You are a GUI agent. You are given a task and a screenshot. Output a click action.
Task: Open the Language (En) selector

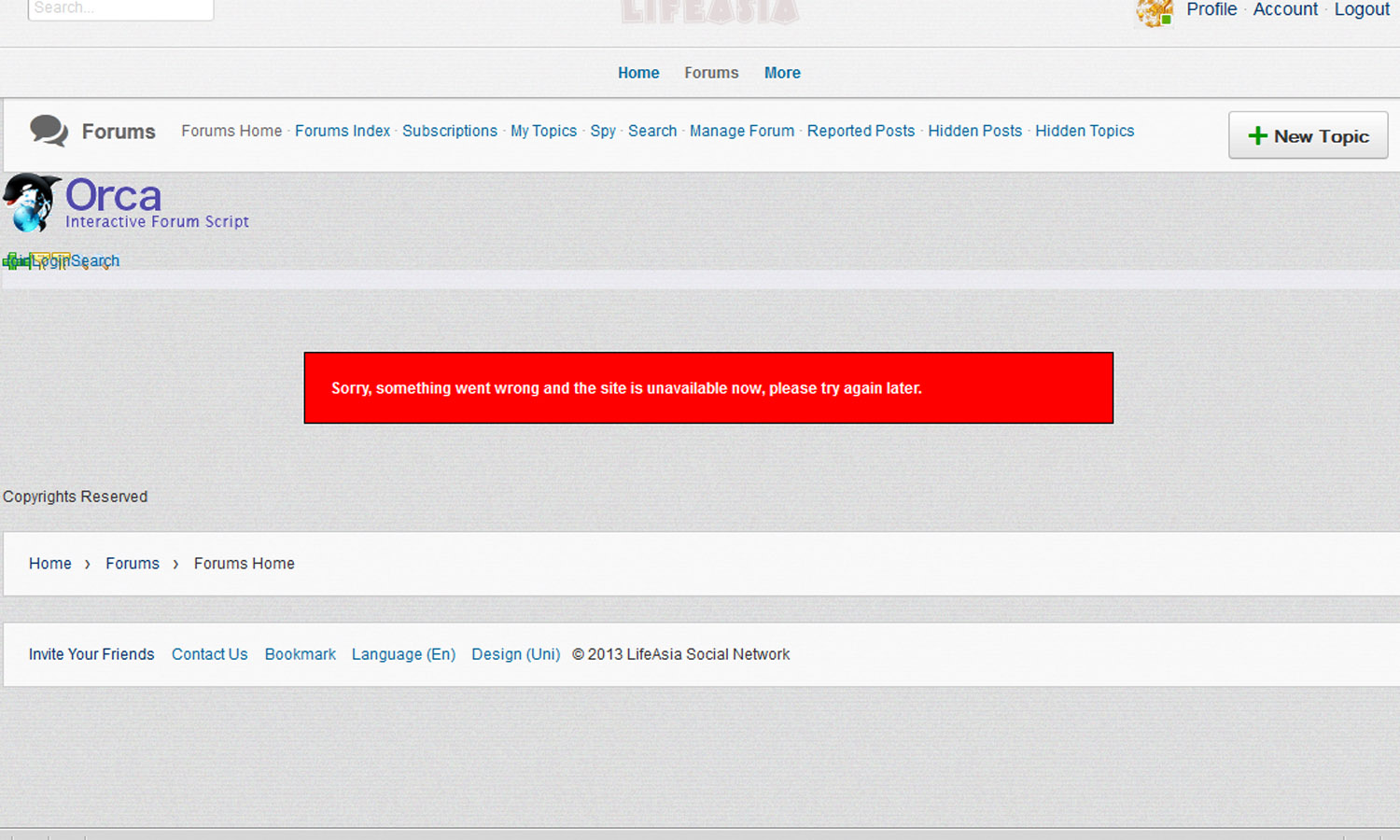click(x=403, y=654)
